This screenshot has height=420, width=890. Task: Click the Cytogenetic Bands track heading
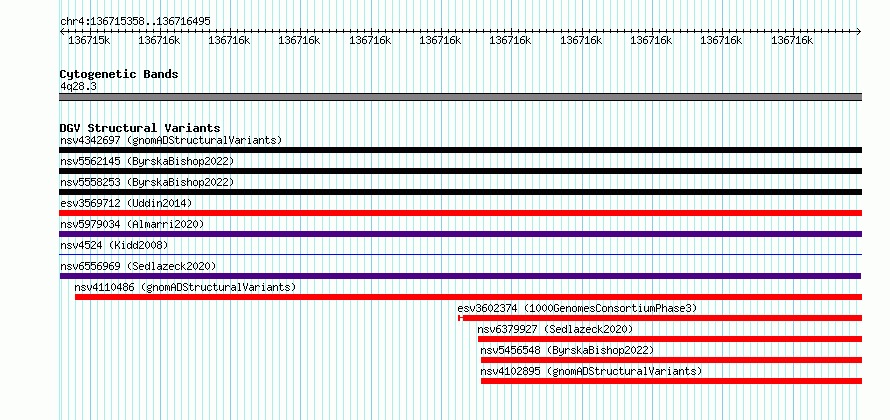[x=119, y=74]
